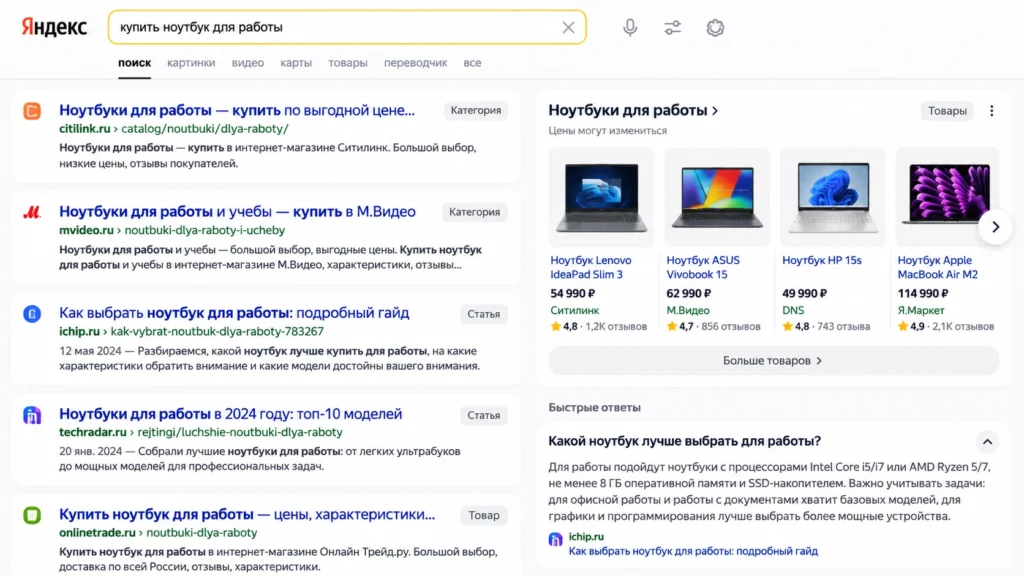Image resolution: width=1024 pixels, height=576 pixels.
Task: Click Товар badge on onlinetrade result
Action: [x=483, y=515]
